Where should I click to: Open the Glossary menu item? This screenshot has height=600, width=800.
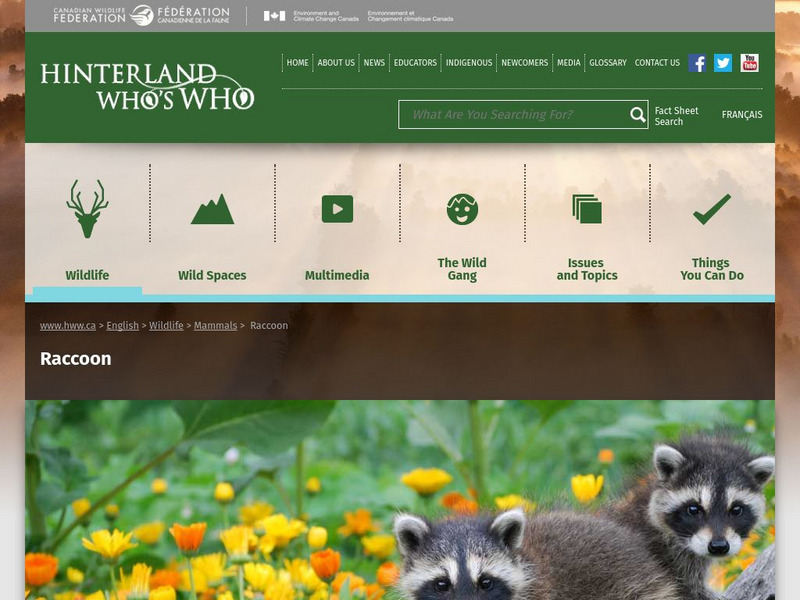pyautogui.click(x=608, y=63)
